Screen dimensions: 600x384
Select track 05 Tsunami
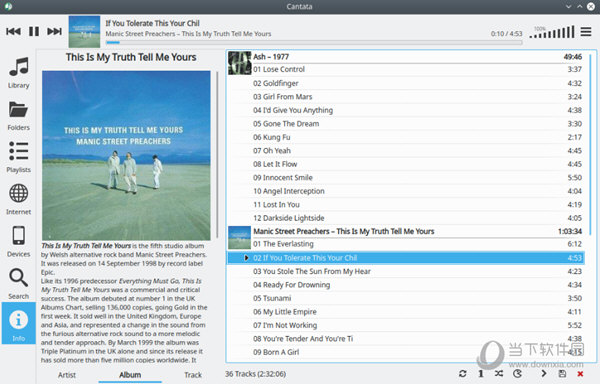(406, 298)
